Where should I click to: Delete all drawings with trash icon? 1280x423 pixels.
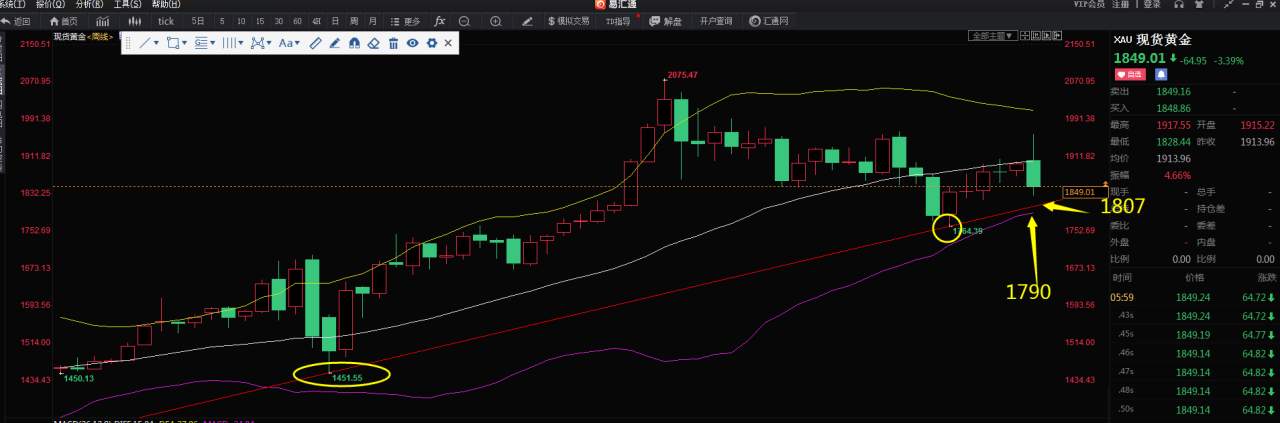(393, 43)
